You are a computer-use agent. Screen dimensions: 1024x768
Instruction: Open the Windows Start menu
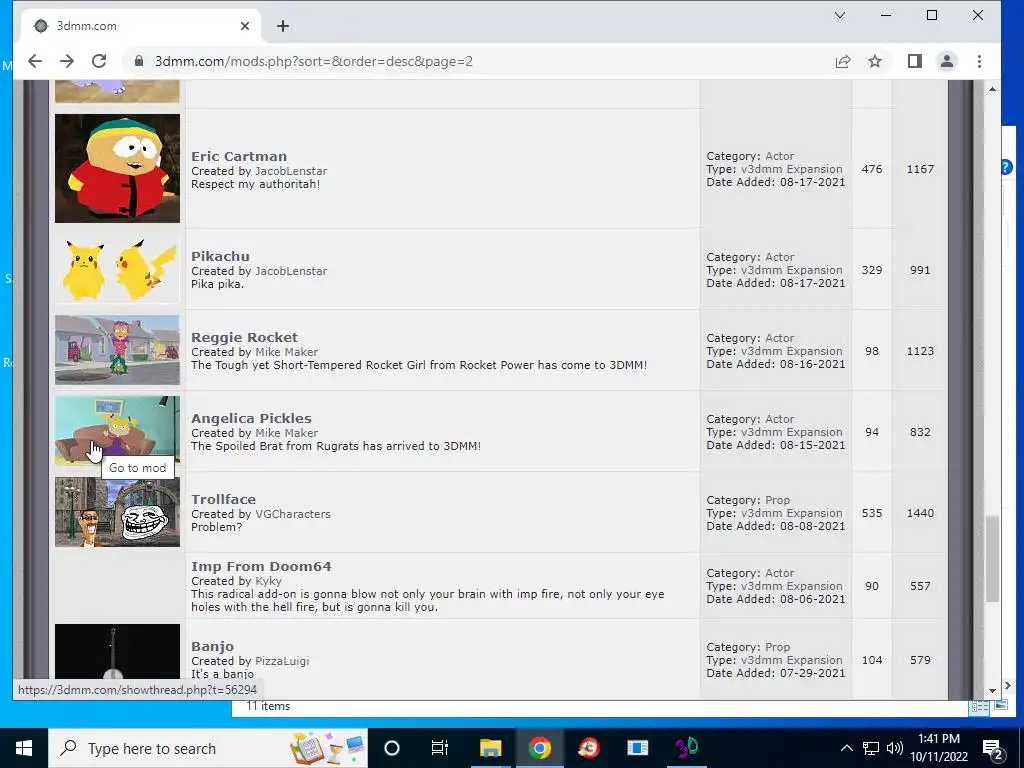[24, 748]
